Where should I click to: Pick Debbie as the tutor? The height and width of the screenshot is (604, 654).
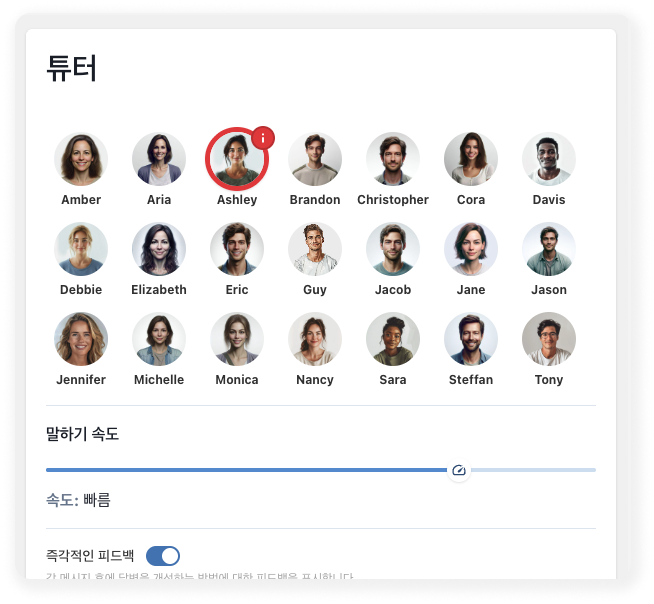[81, 249]
